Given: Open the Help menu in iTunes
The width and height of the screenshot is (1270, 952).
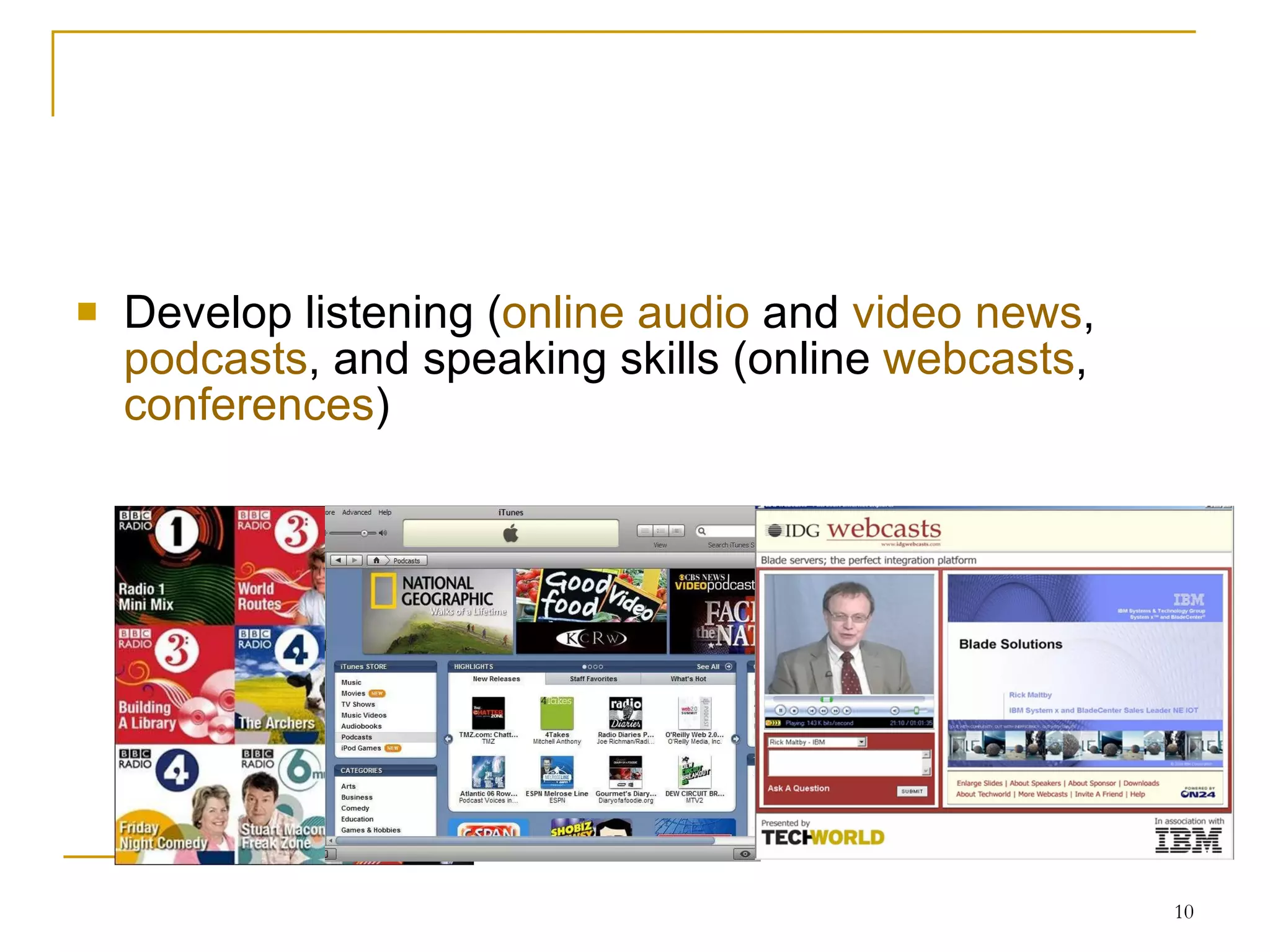Looking at the screenshot, I should pyautogui.click(x=385, y=513).
